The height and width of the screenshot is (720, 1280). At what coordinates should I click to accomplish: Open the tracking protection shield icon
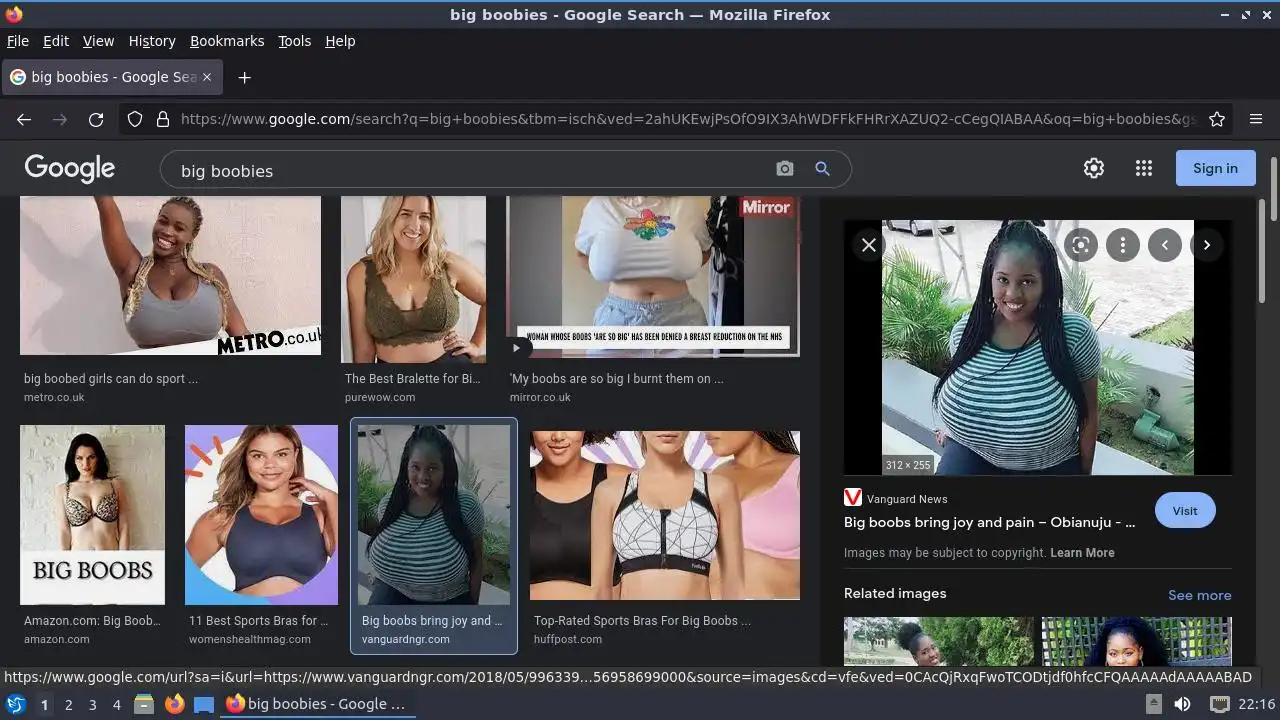[135, 119]
